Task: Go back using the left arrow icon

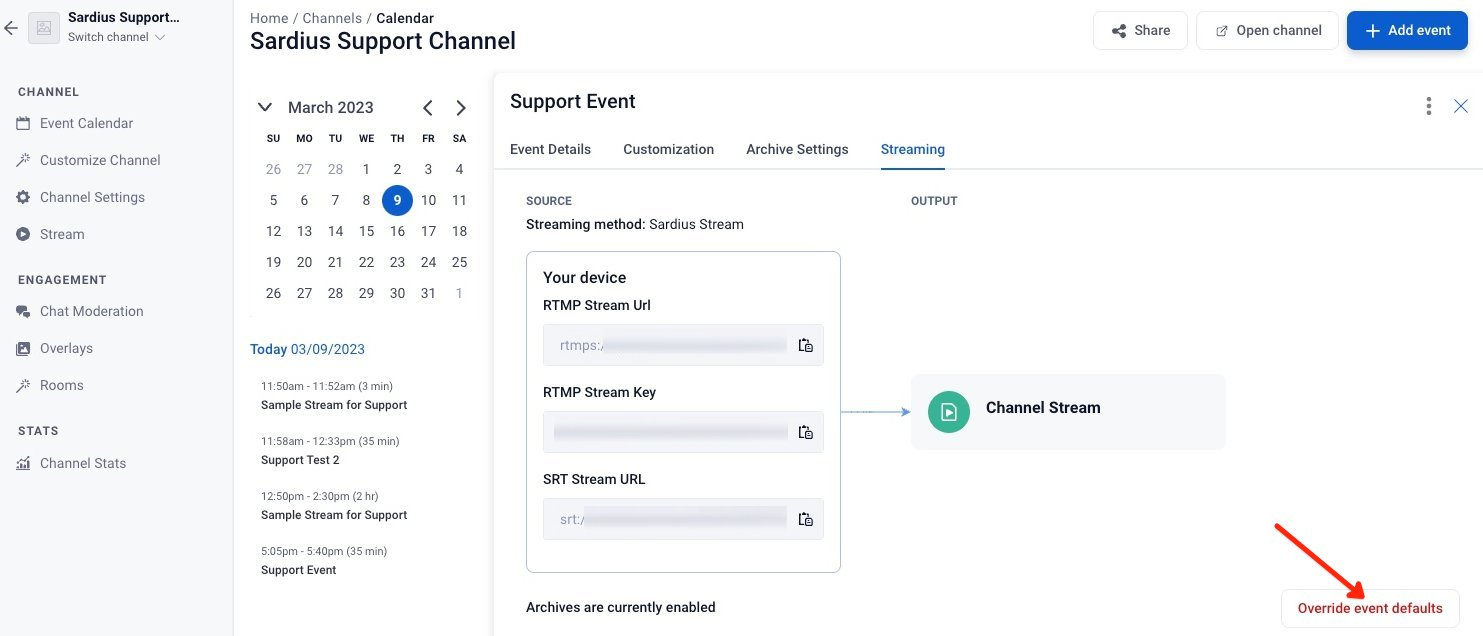Action: click(x=11, y=28)
